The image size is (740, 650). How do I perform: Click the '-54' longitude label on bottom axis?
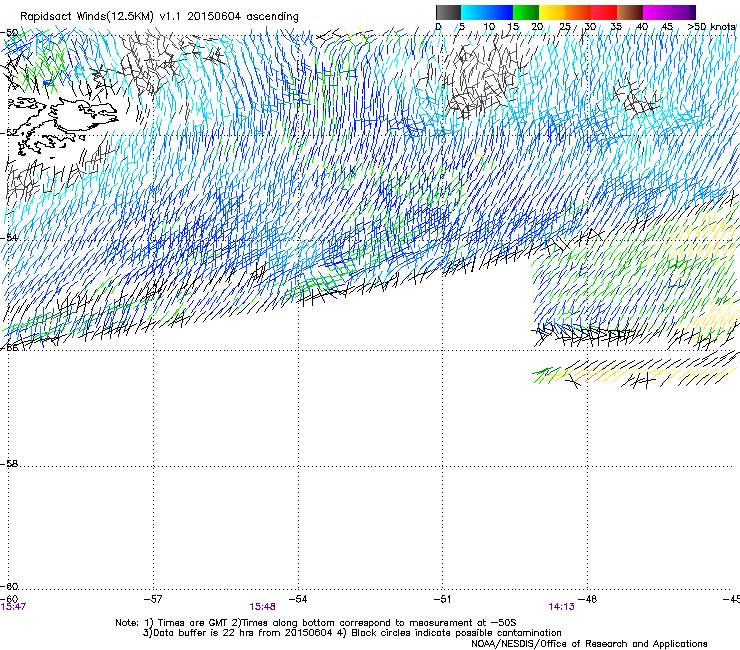298,599
